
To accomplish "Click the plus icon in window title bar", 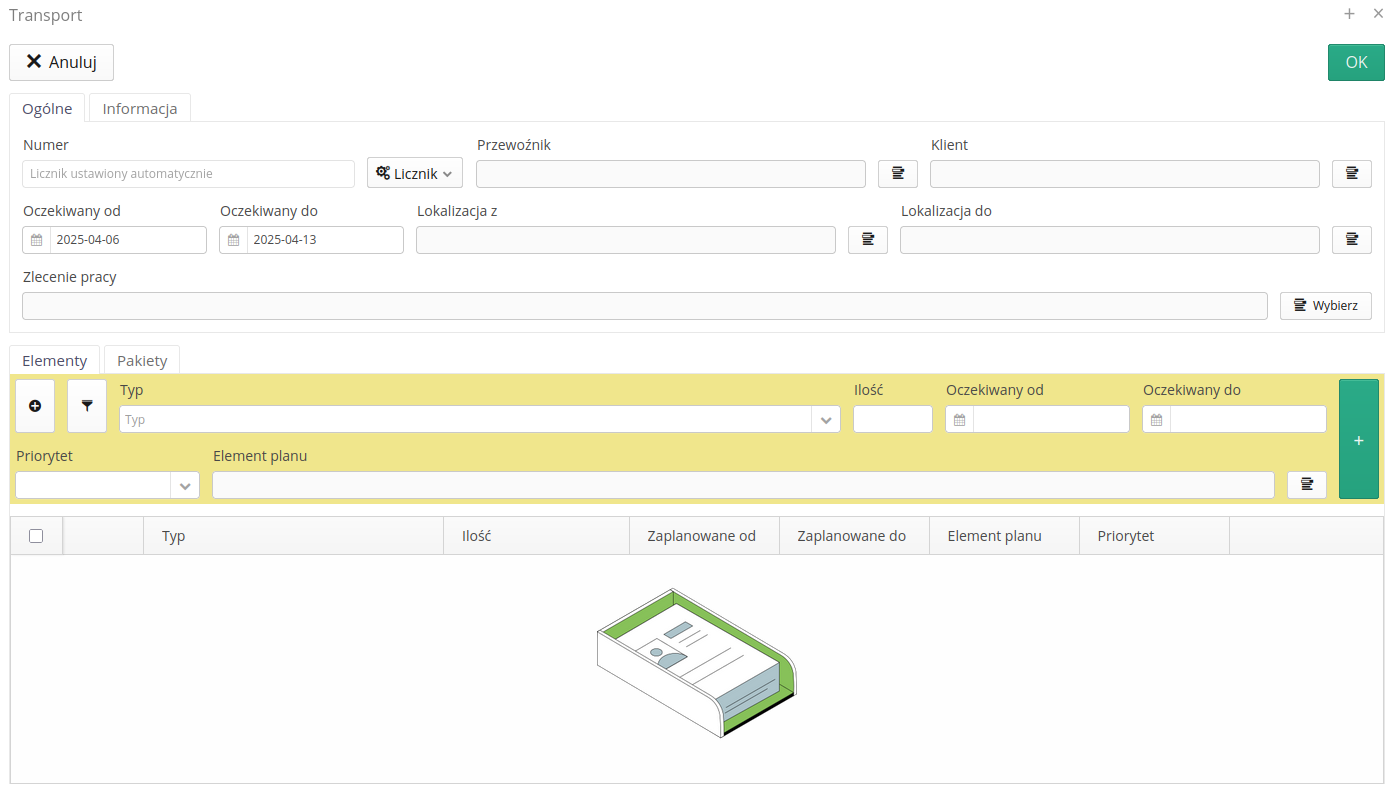I will pos(1349,14).
